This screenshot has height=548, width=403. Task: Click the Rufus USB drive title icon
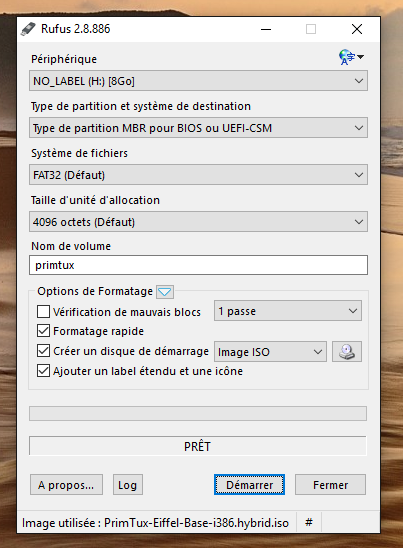(x=28, y=29)
